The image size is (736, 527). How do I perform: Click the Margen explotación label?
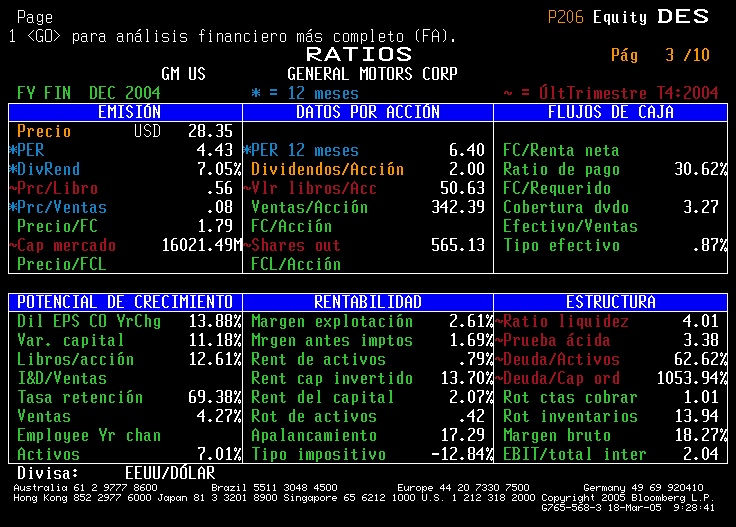(x=332, y=321)
